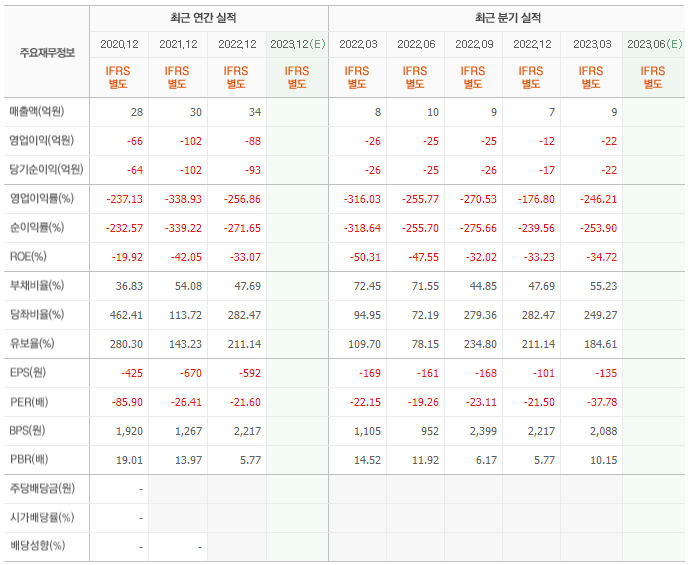691x565 pixels.
Task: Click the 2022.12 operating profit -88
Action: click(253, 141)
